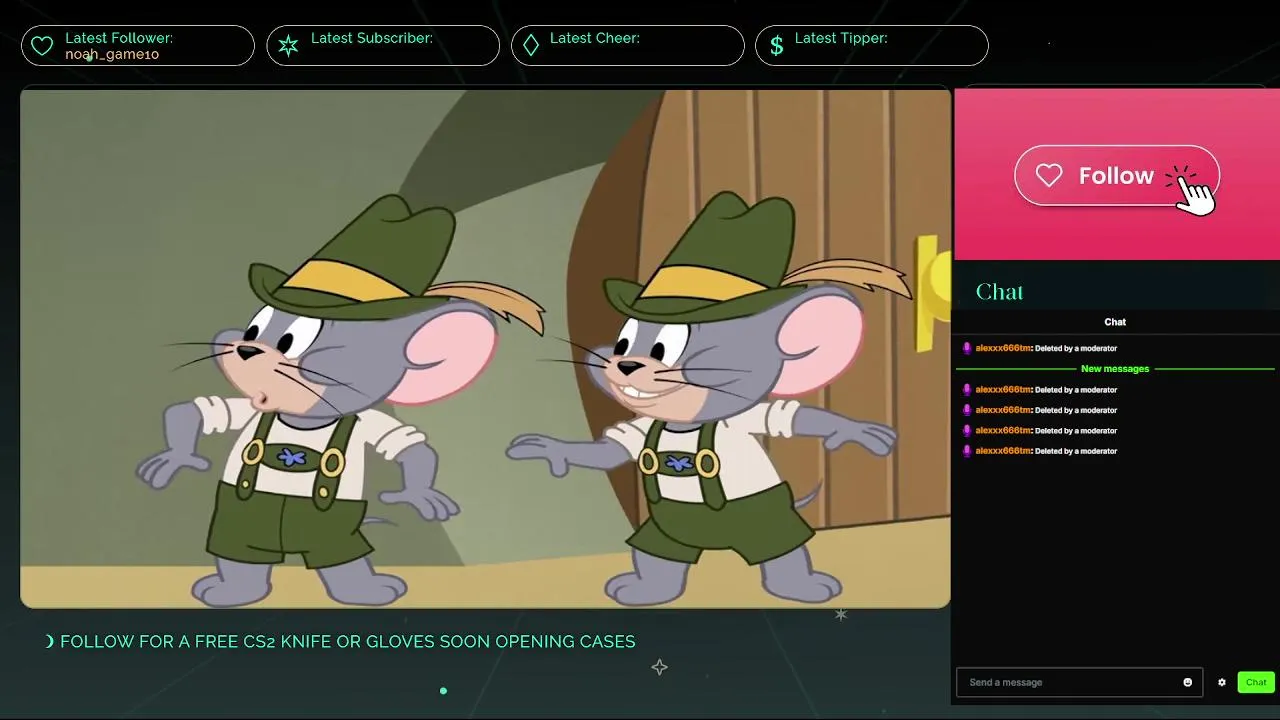Click the New messages divider label
This screenshot has width=1280, height=720.
tap(1115, 369)
